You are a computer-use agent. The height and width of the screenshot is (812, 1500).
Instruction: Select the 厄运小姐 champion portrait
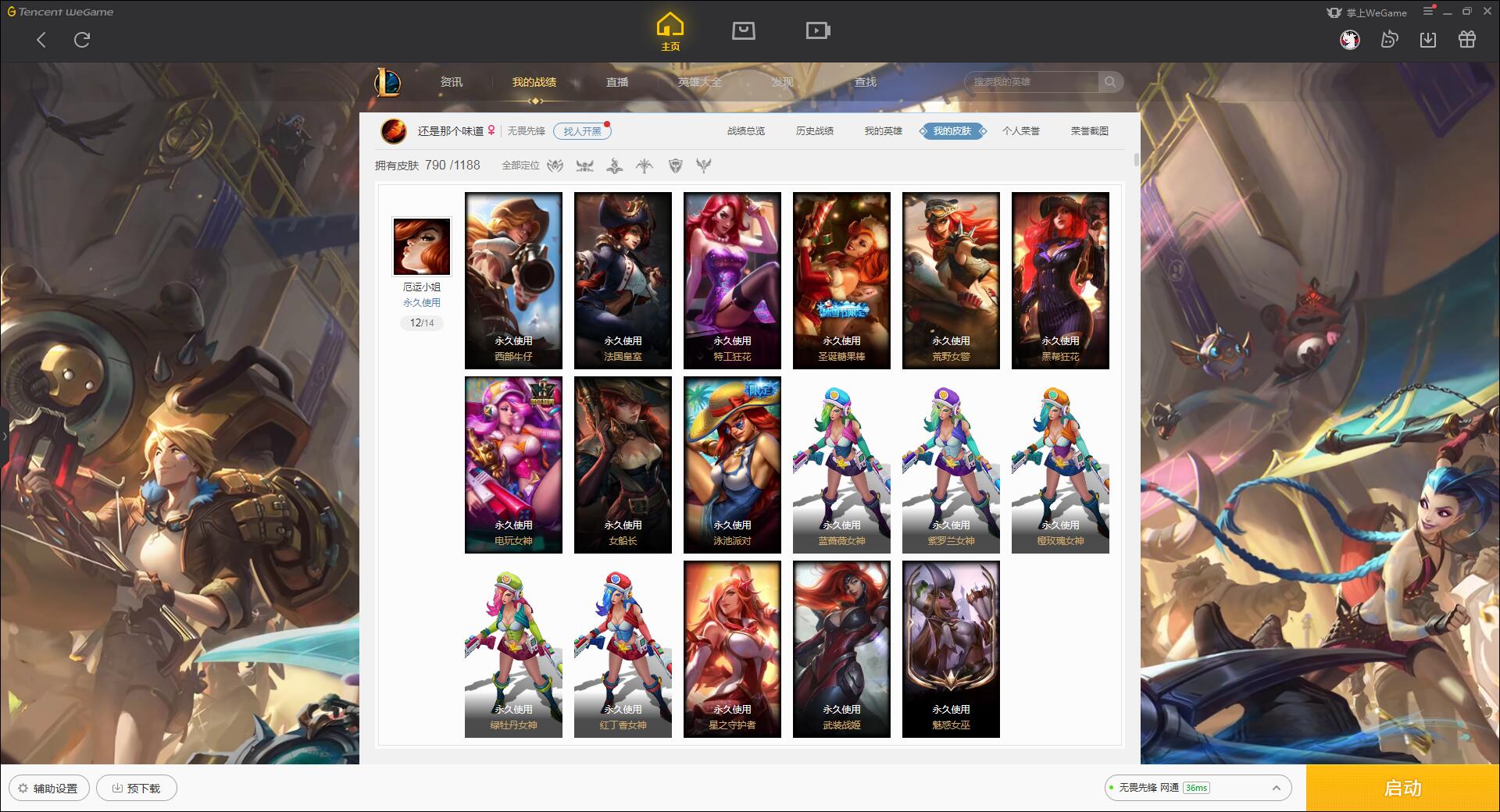(422, 247)
